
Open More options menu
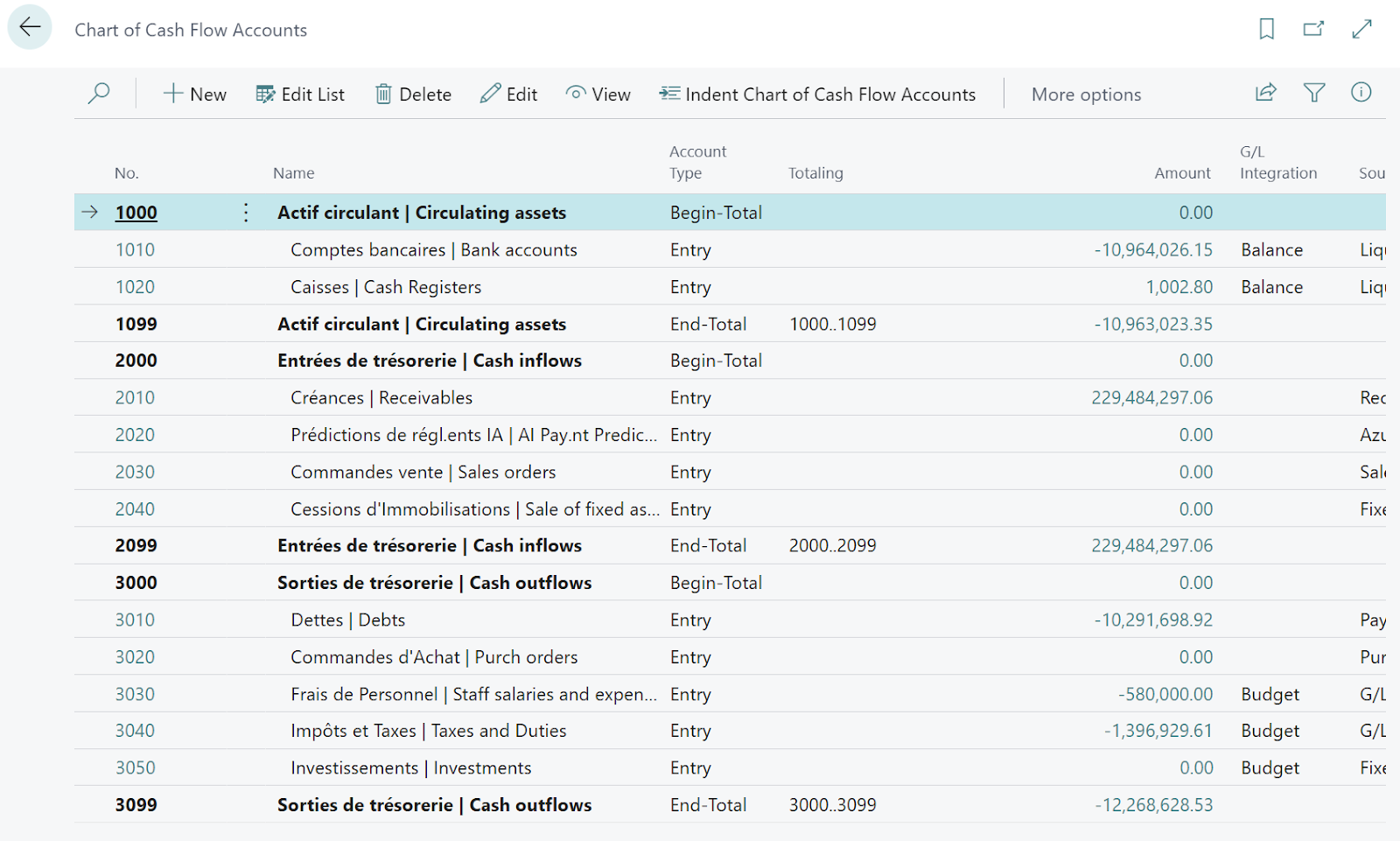[x=1085, y=94]
